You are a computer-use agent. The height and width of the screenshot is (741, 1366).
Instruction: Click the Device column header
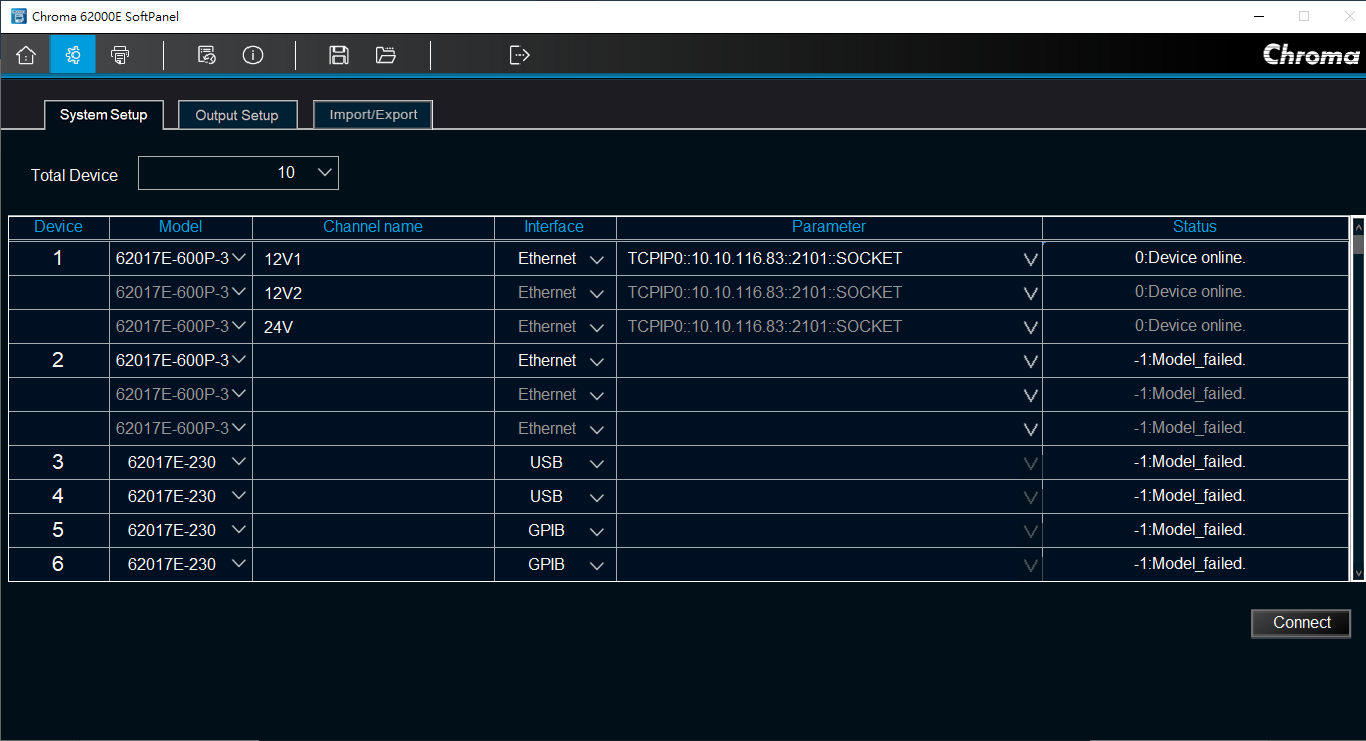(58, 227)
